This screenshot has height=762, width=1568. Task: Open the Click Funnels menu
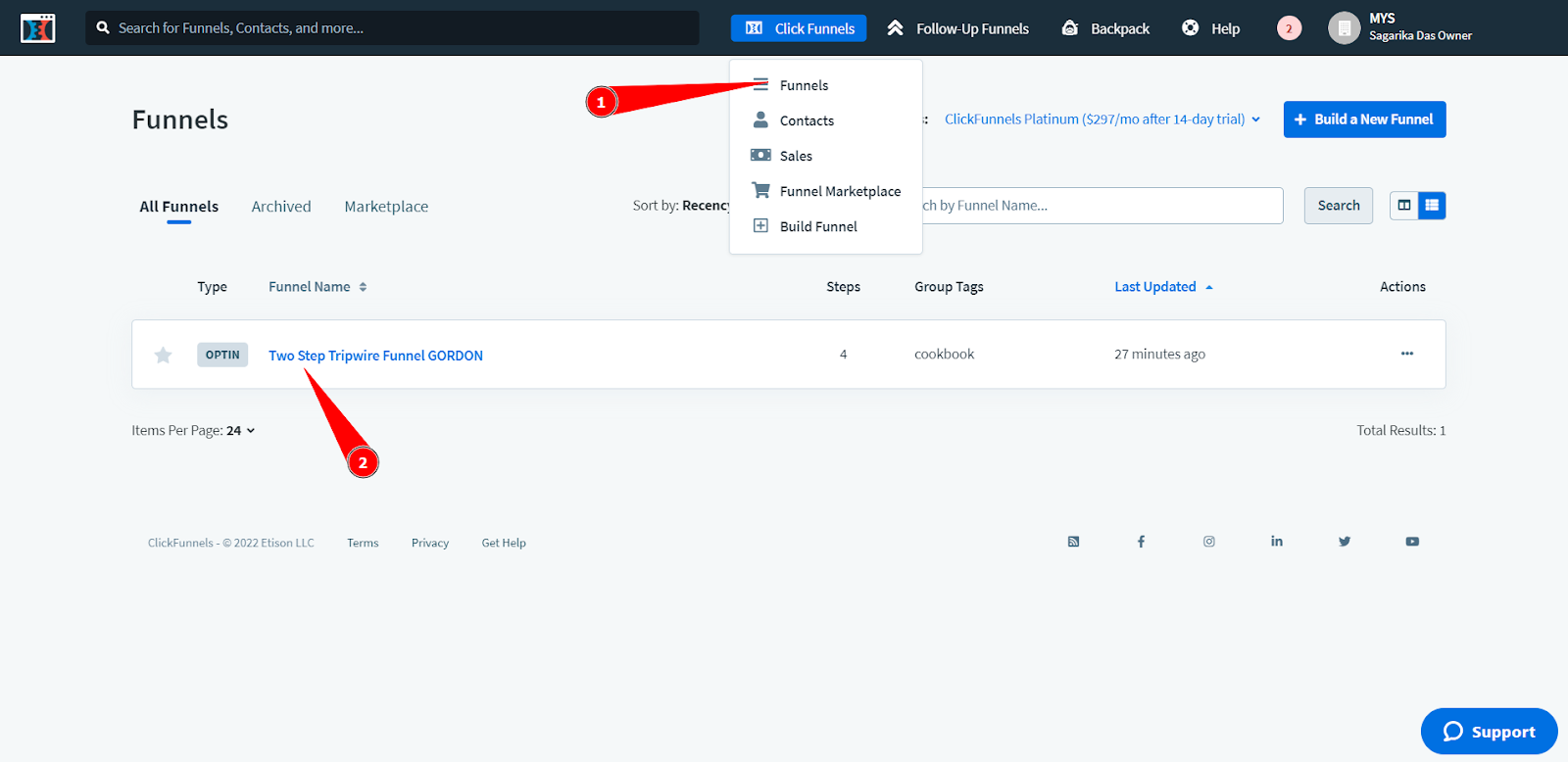point(799,28)
